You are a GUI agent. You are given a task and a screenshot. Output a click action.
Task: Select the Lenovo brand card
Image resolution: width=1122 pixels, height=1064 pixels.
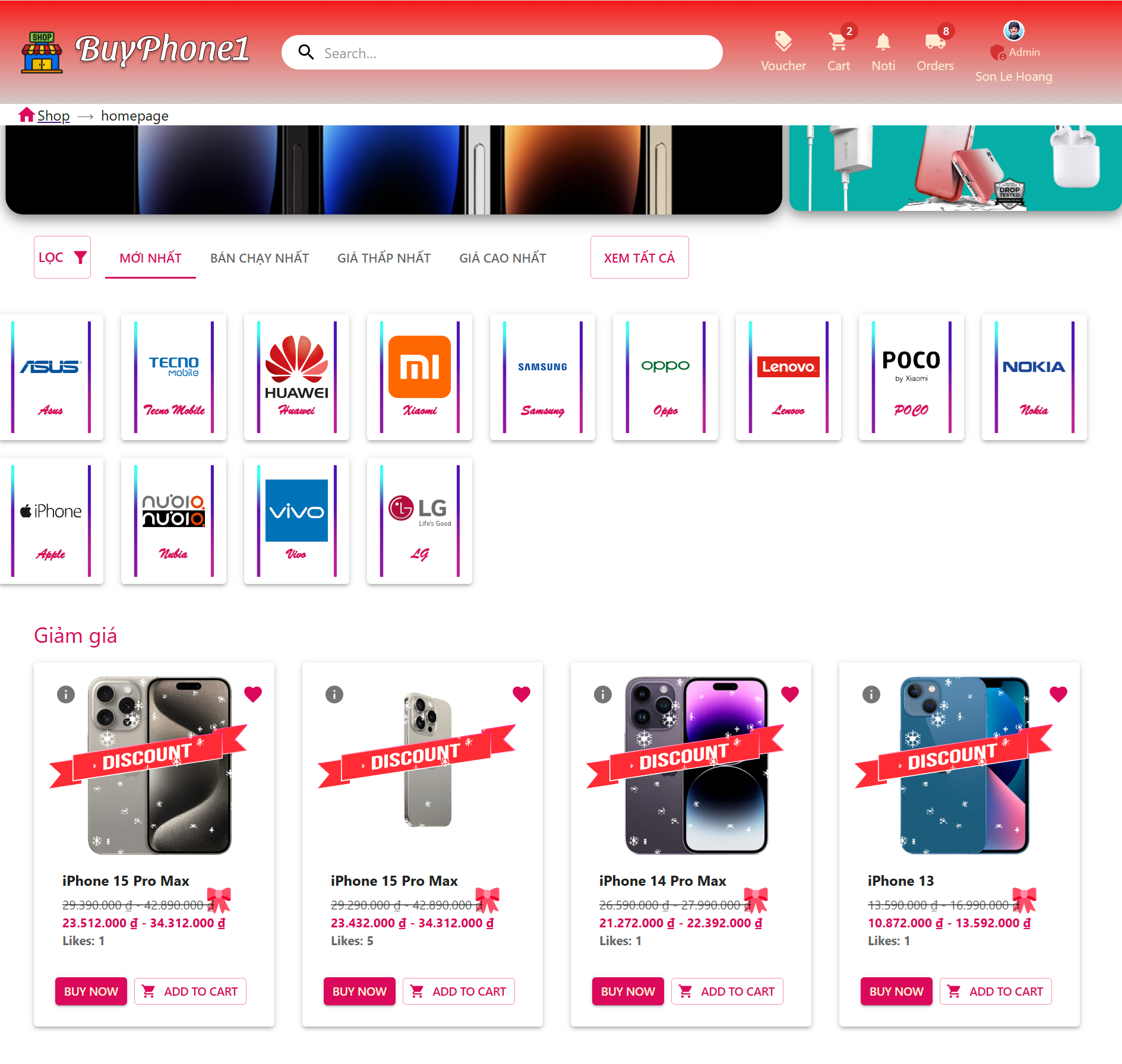[x=788, y=377]
